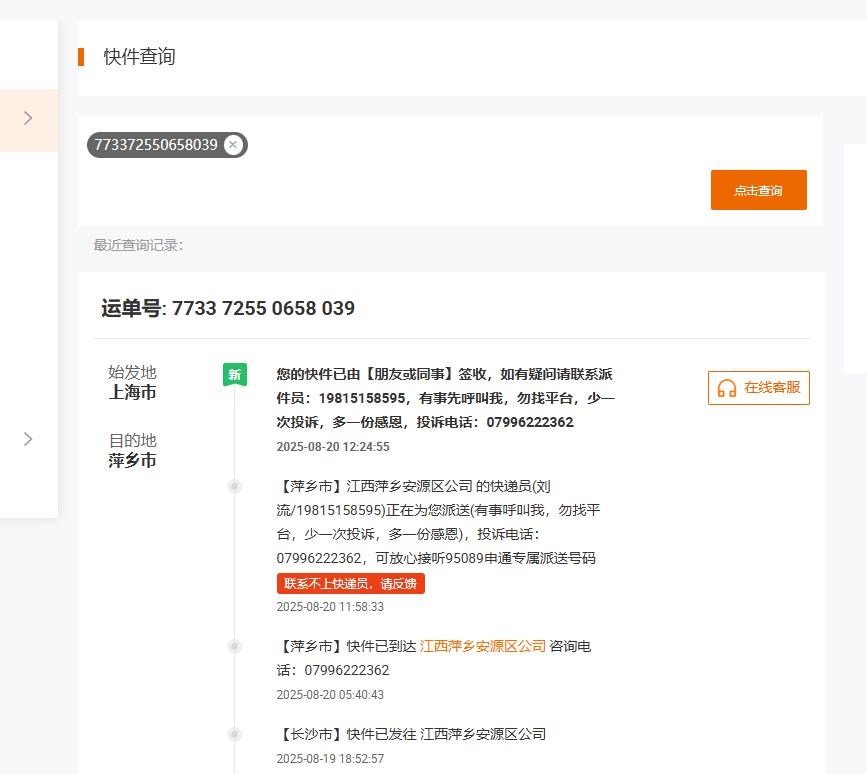This screenshot has height=774, width=867.
Task: Click 07996222362 in the 咨询电话 entry
Action: tap(347, 670)
